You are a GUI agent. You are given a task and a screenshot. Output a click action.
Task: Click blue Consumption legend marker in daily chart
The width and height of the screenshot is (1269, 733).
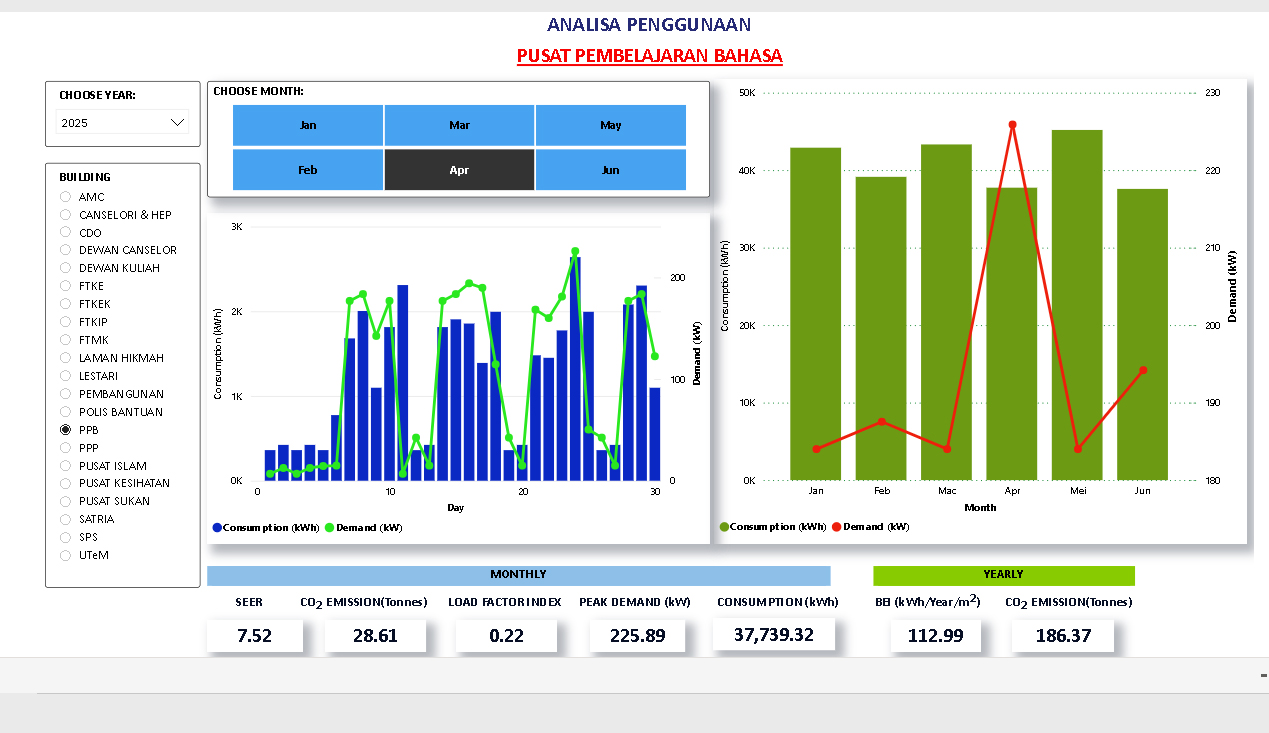(218, 527)
